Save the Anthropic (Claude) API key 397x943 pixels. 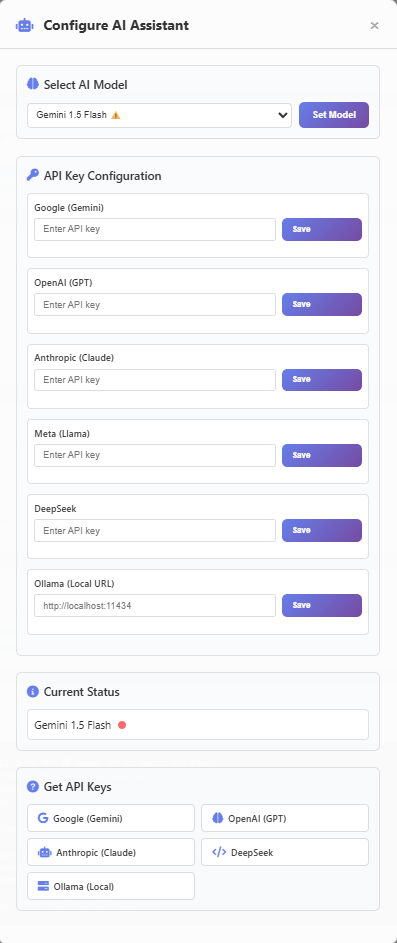(x=322, y=379)
